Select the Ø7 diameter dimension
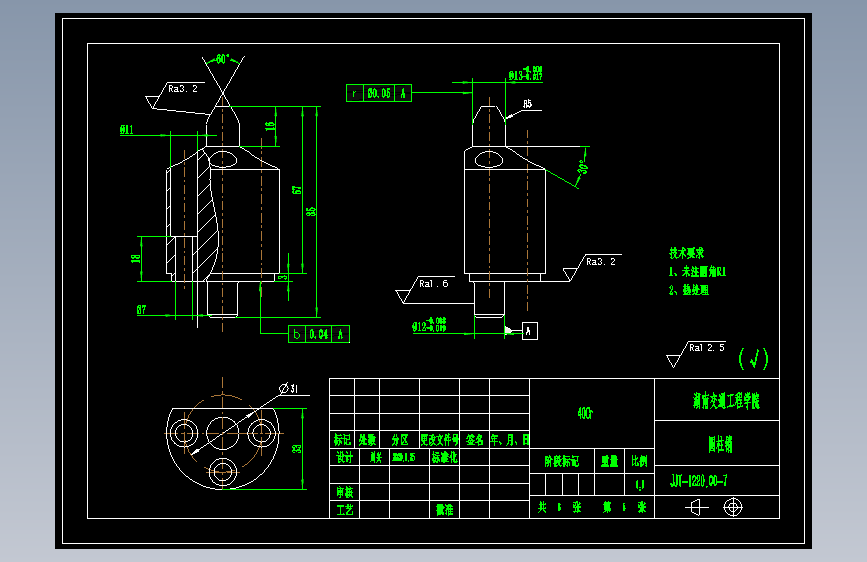 pos(142,310)
